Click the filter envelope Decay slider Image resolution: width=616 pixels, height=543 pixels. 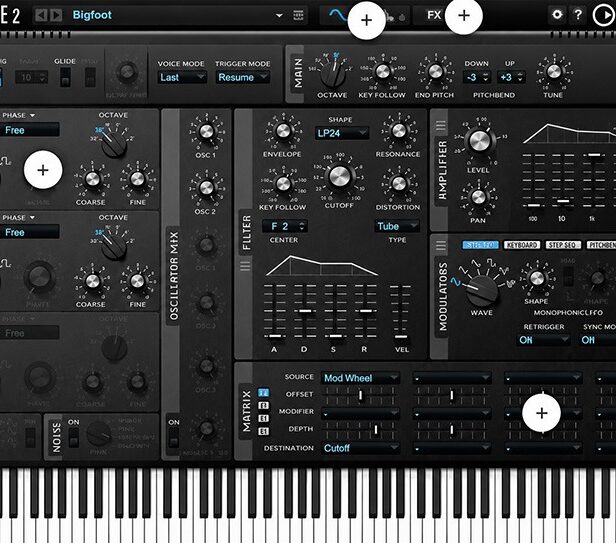point(305,312)
